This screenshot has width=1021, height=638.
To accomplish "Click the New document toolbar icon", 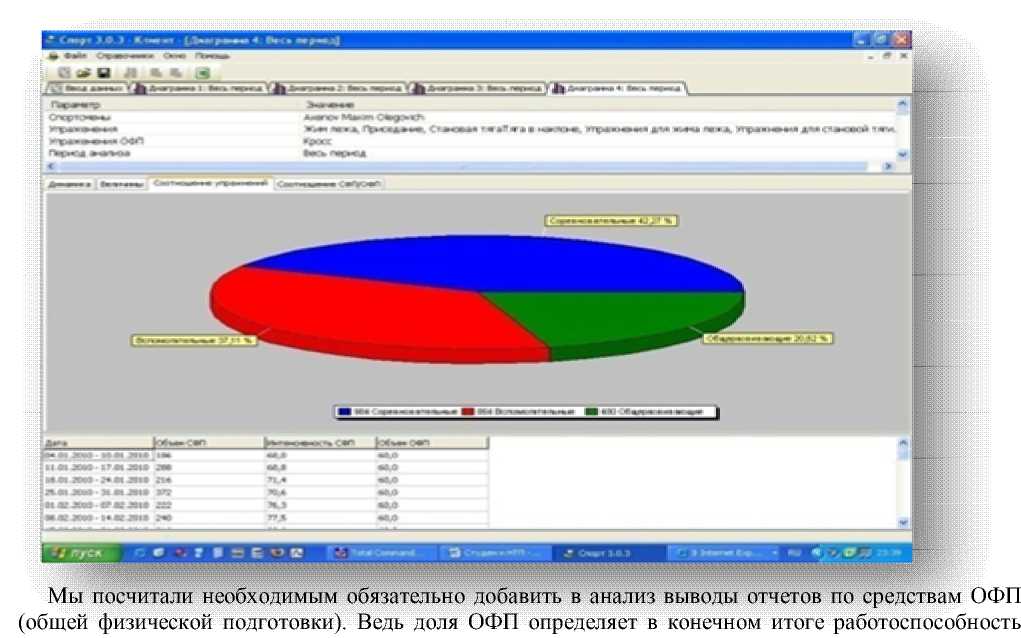I will (64, 73).
